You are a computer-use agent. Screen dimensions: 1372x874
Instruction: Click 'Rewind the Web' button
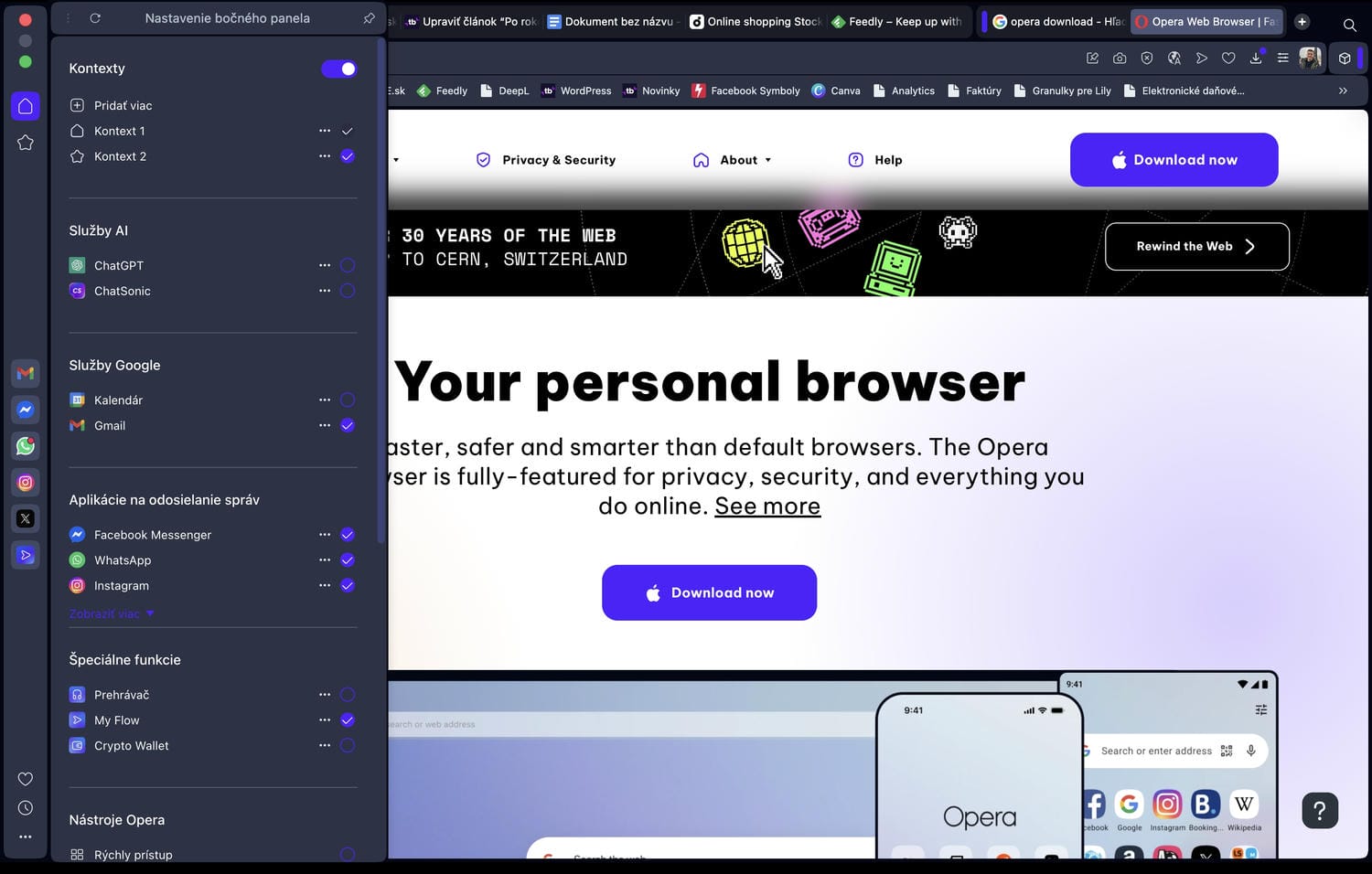coord(1196,247)
